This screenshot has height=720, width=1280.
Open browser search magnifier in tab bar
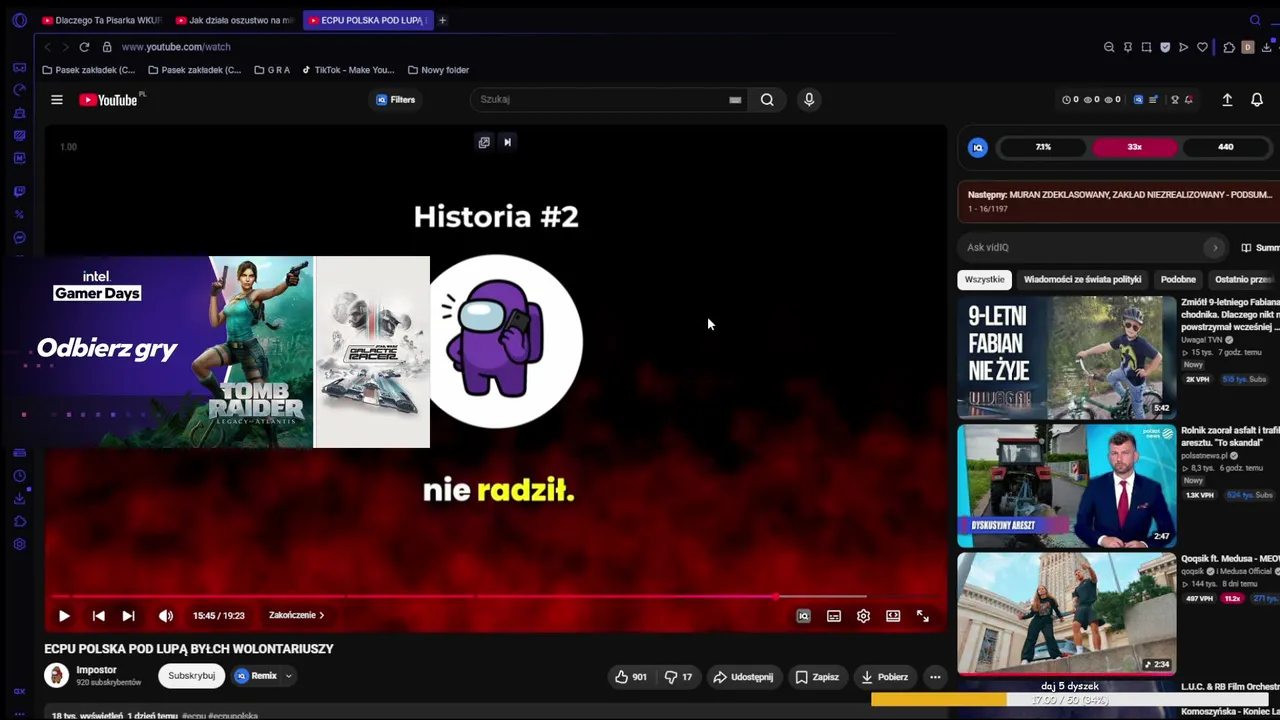click(x=1255, y=20)
